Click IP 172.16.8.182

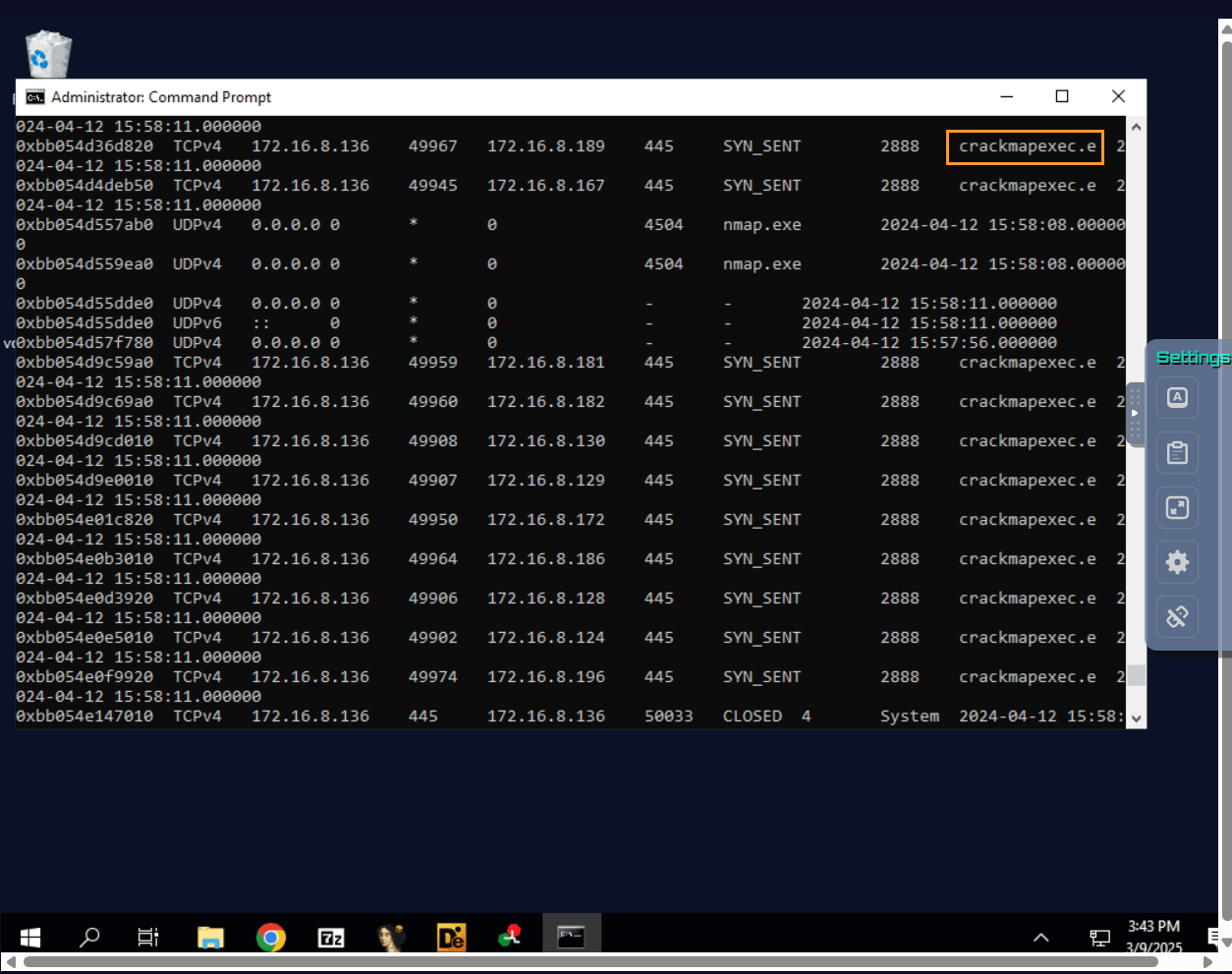click(546, 402)
